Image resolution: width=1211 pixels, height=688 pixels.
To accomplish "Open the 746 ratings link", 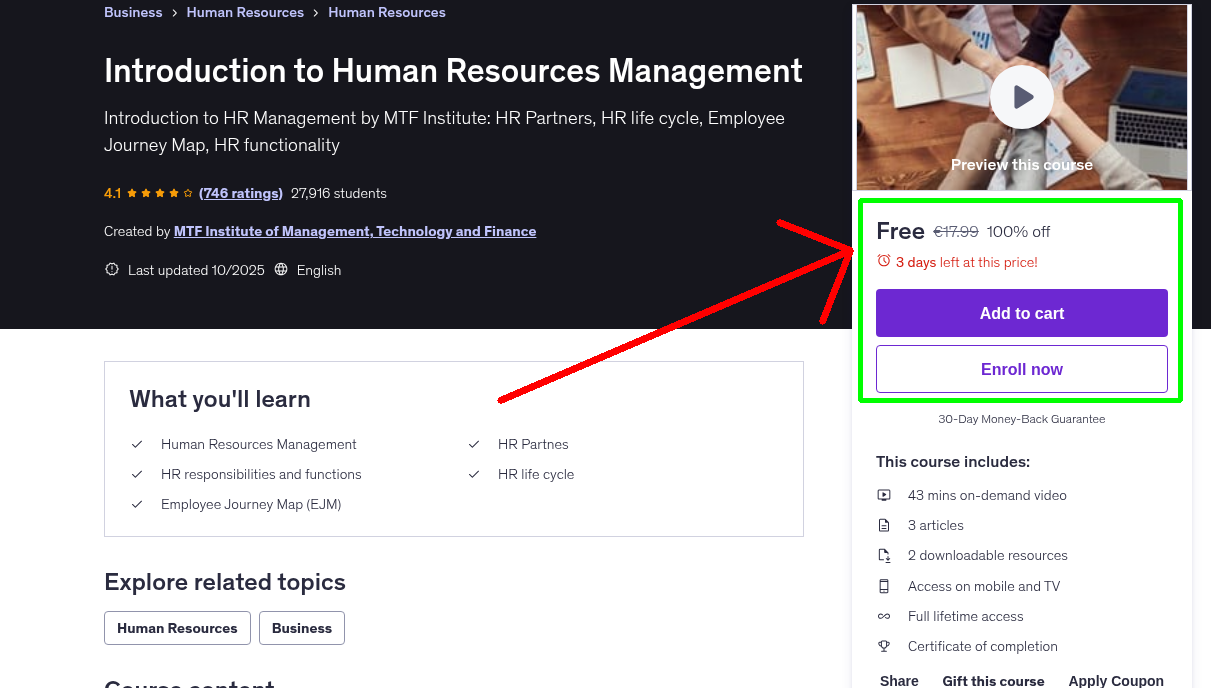I will click(x=240, y=193).
